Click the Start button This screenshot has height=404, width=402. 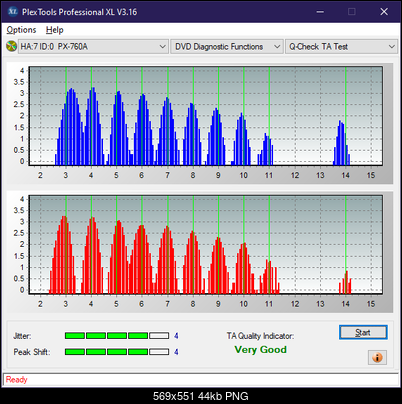pos(363,332)
